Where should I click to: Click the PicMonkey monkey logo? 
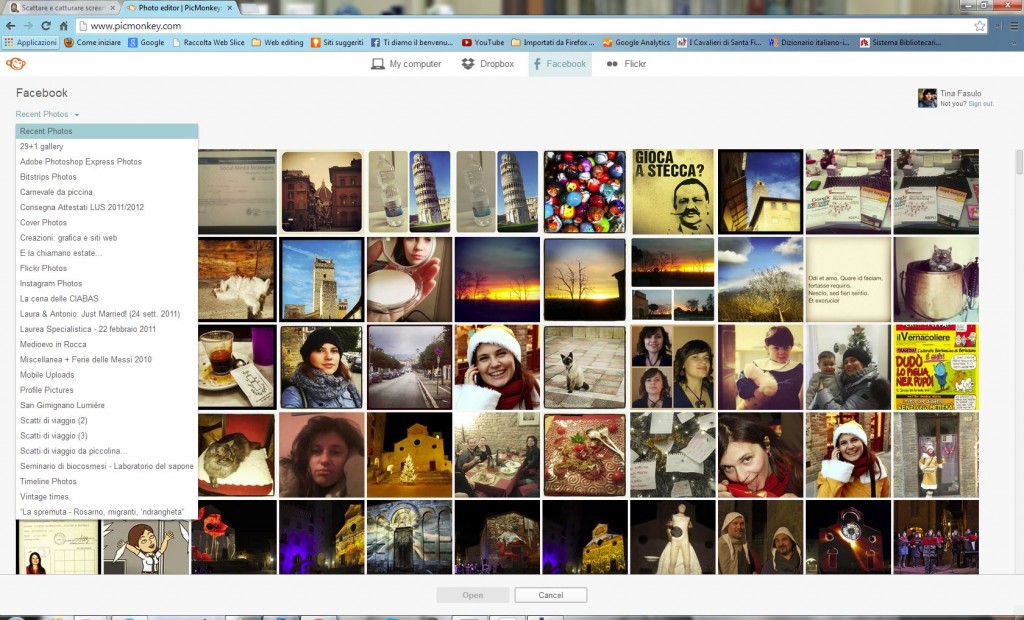pyautogui.click(x=16, y=63)
